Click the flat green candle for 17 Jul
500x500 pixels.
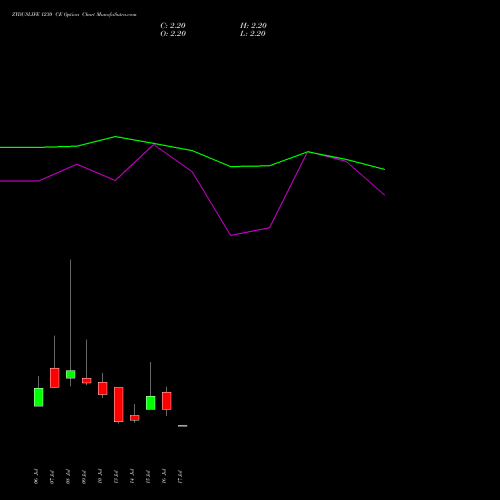tap(183, 426)
